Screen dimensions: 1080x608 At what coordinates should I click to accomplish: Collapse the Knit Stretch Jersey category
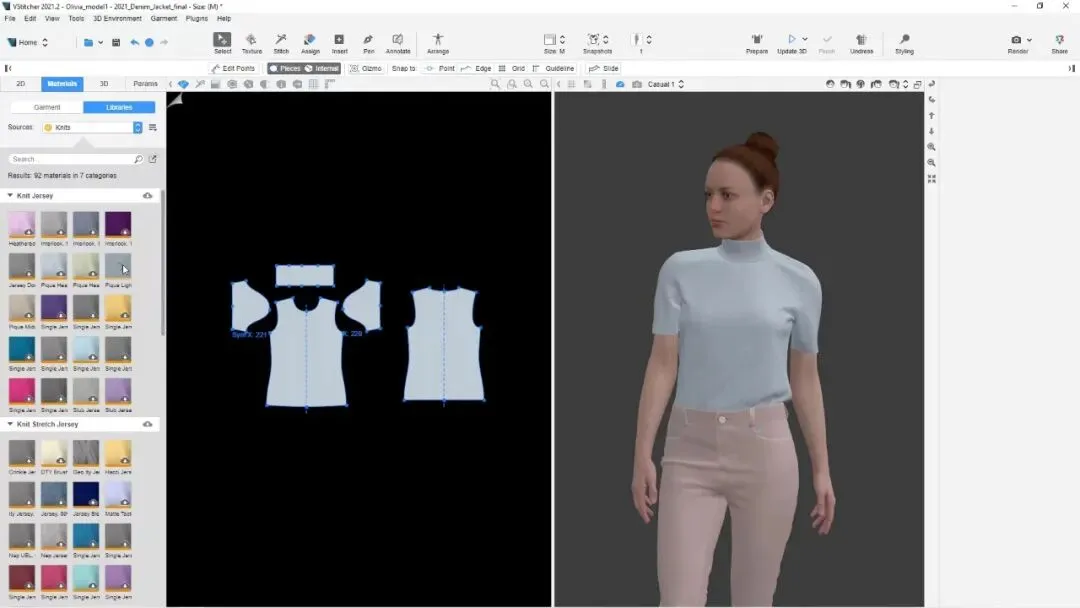point(11,424)
